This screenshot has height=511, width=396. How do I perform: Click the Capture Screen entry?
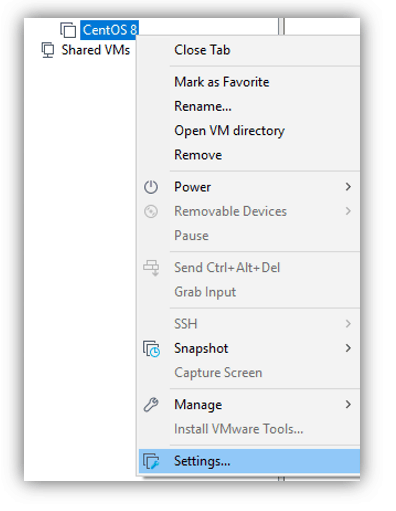click(249, 373)
